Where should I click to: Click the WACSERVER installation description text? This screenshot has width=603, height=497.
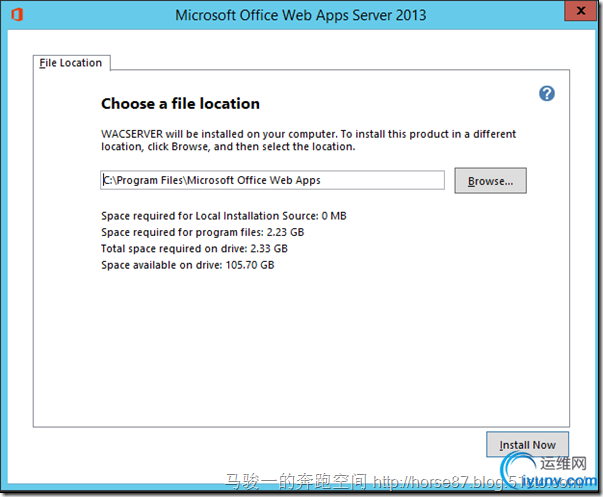click(308, 140)
